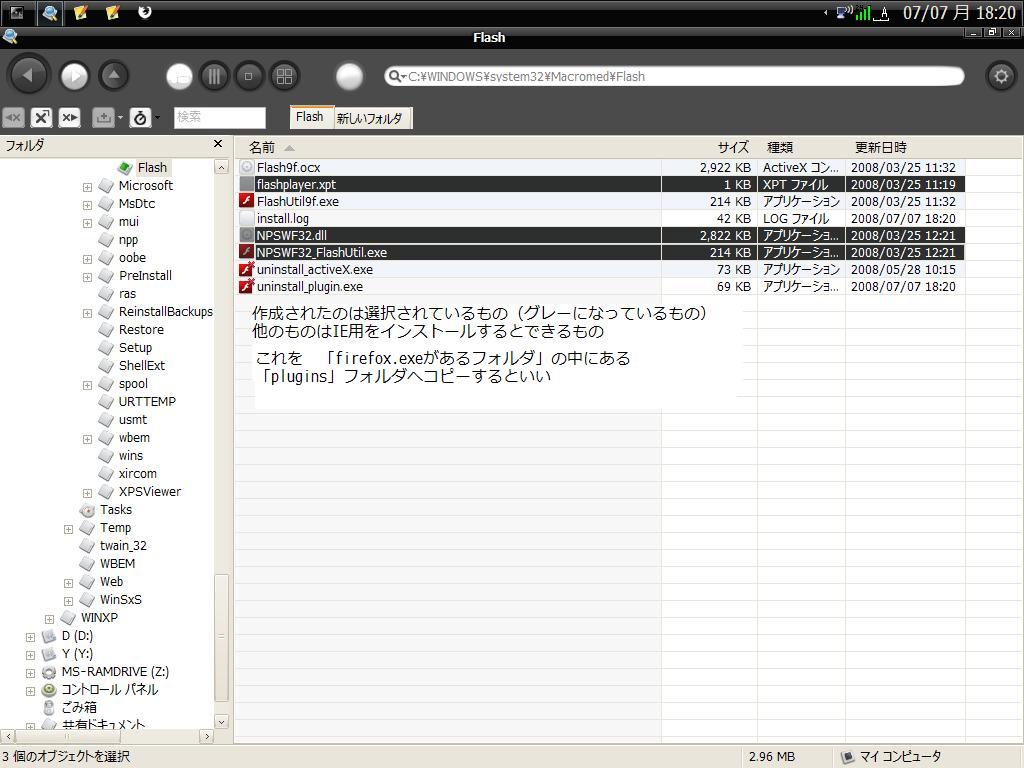Viewport: 1024px width, 768px height.
Task: Expand the wbem folder node
Action: (x=87, y=440)
